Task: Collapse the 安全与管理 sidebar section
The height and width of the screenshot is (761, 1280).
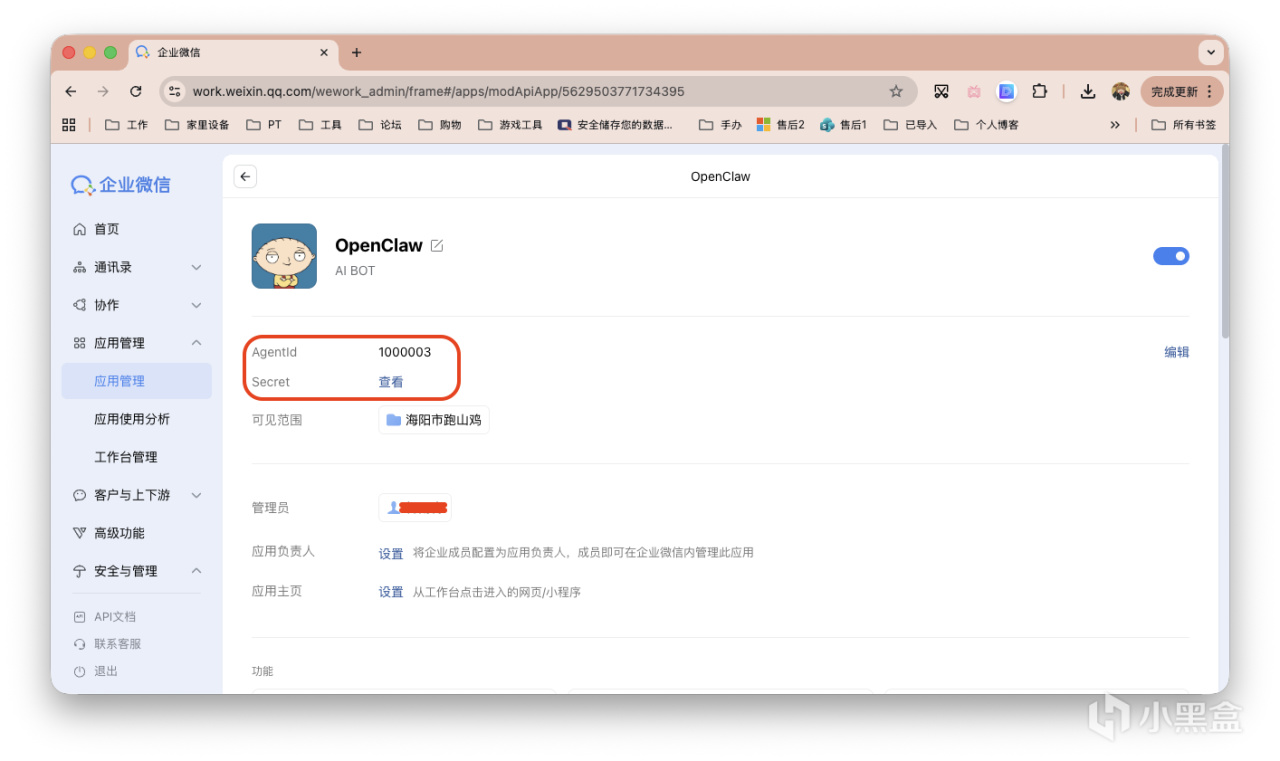Action: pos(196,571)
